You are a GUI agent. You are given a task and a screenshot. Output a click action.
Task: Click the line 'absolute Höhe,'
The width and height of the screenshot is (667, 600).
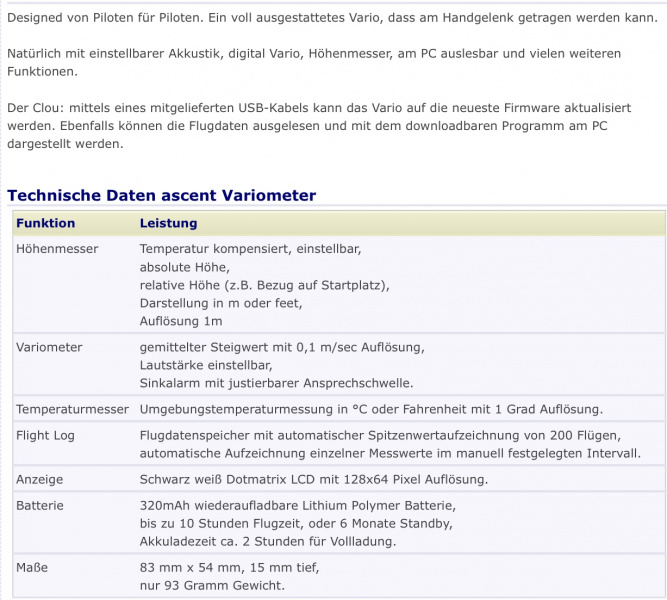185,267
